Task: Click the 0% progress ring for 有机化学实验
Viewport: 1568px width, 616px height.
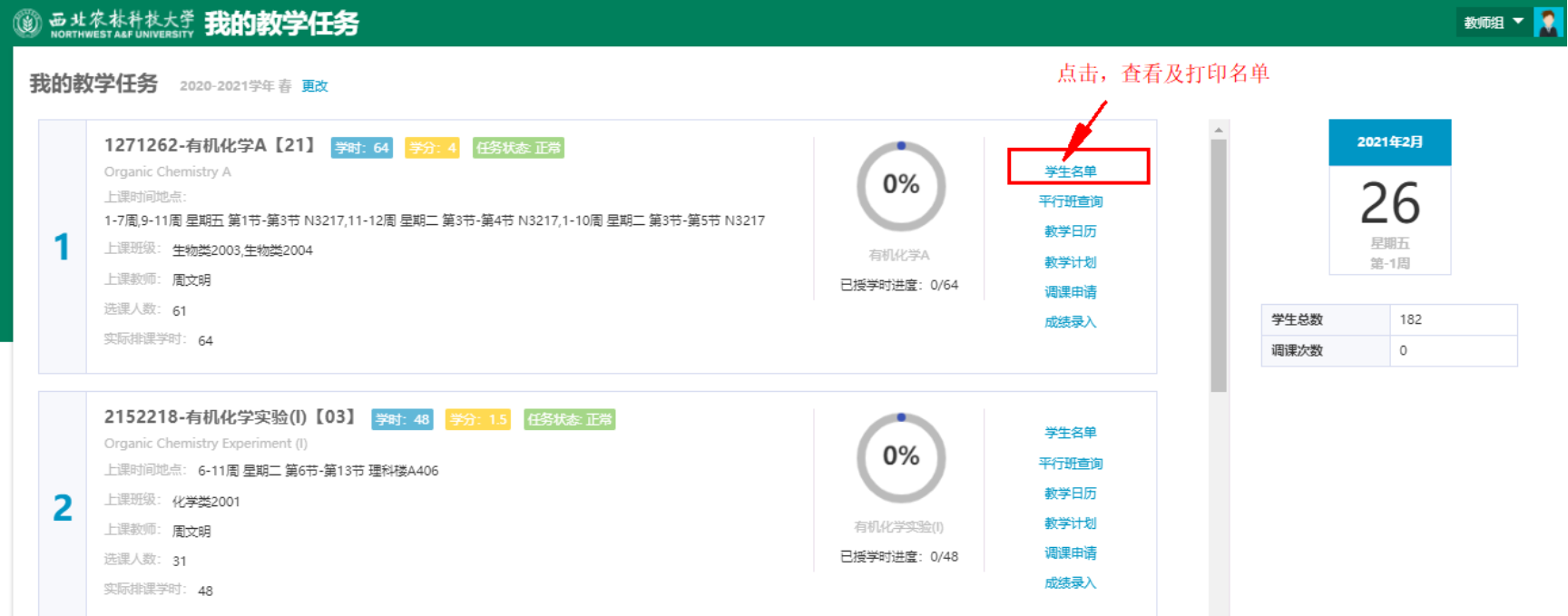Action: click(x=901, y=457)
